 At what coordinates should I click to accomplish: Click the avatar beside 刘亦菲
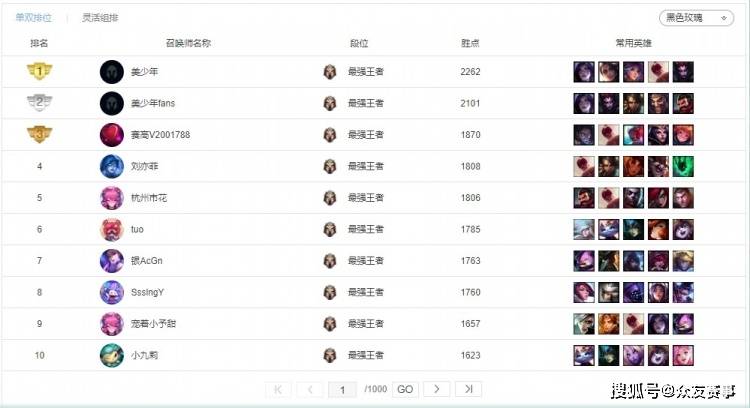111,166
